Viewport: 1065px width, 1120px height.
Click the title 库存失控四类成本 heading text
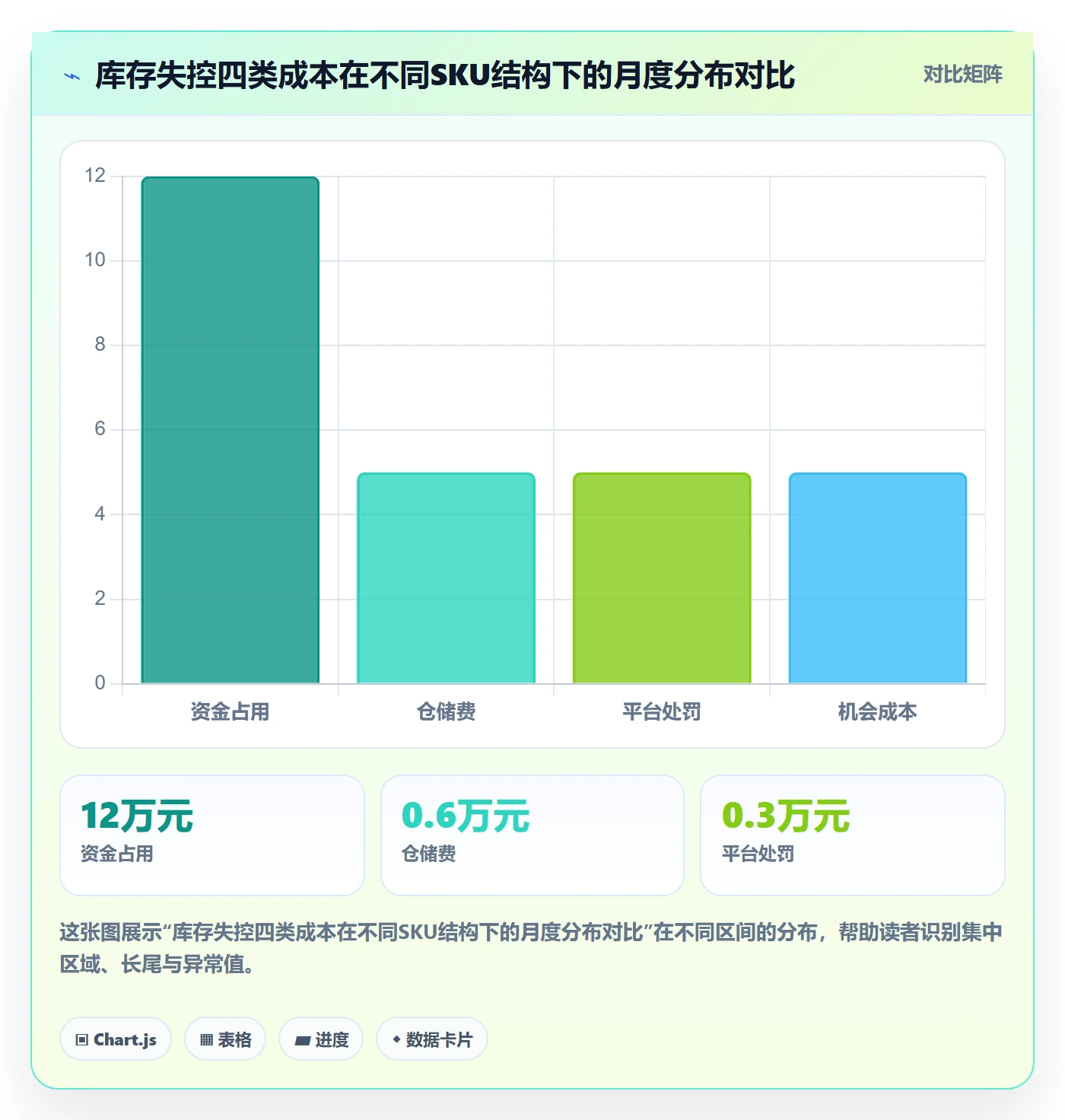[445, 75]
